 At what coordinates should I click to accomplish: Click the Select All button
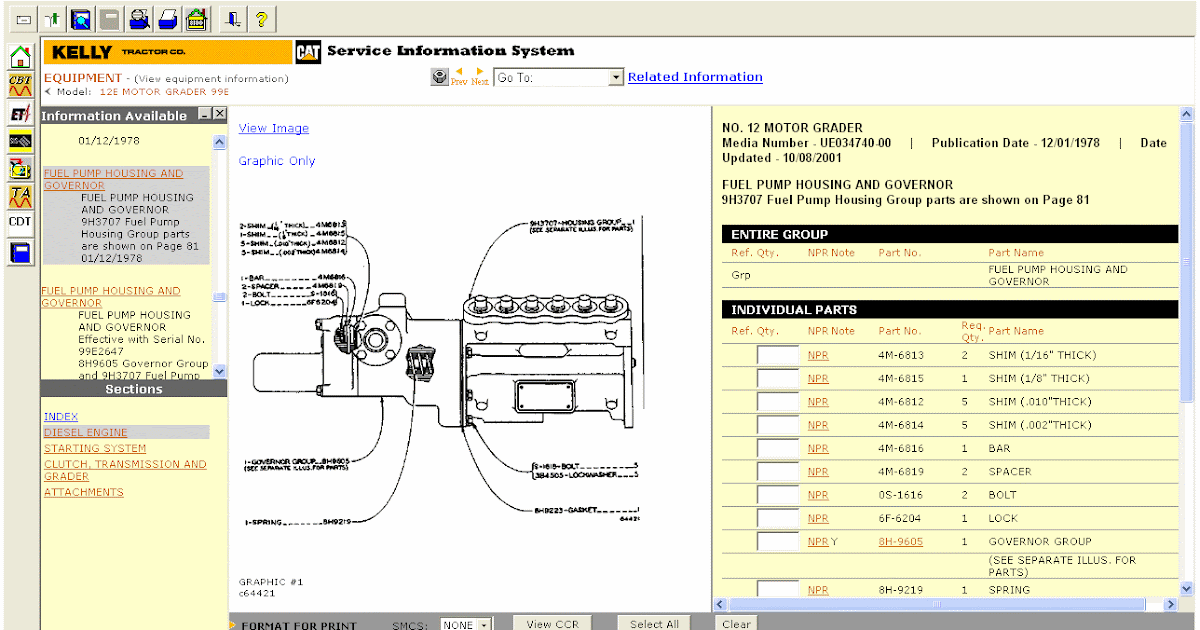pos(654,624)
